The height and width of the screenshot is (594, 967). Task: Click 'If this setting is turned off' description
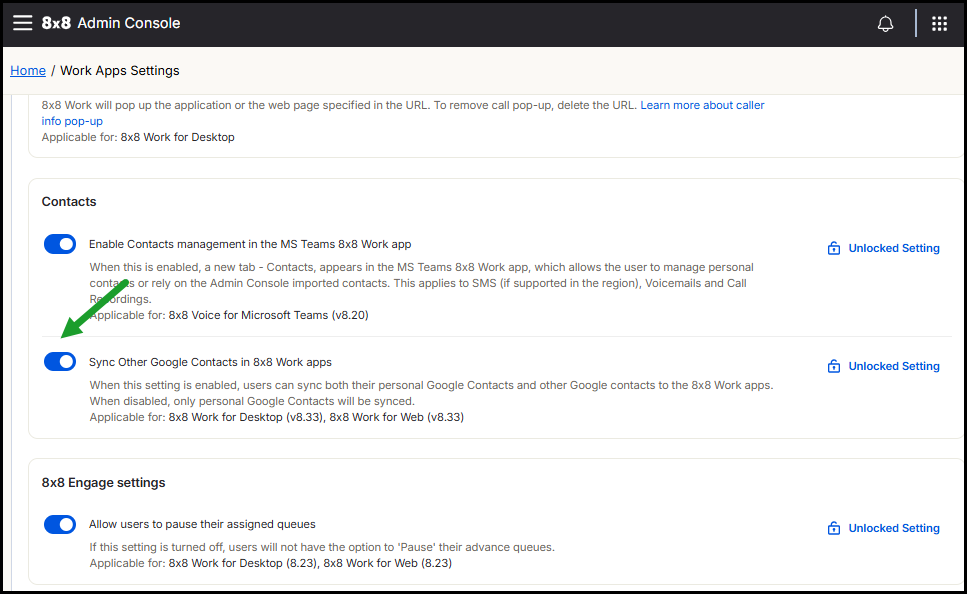point(322,547)
